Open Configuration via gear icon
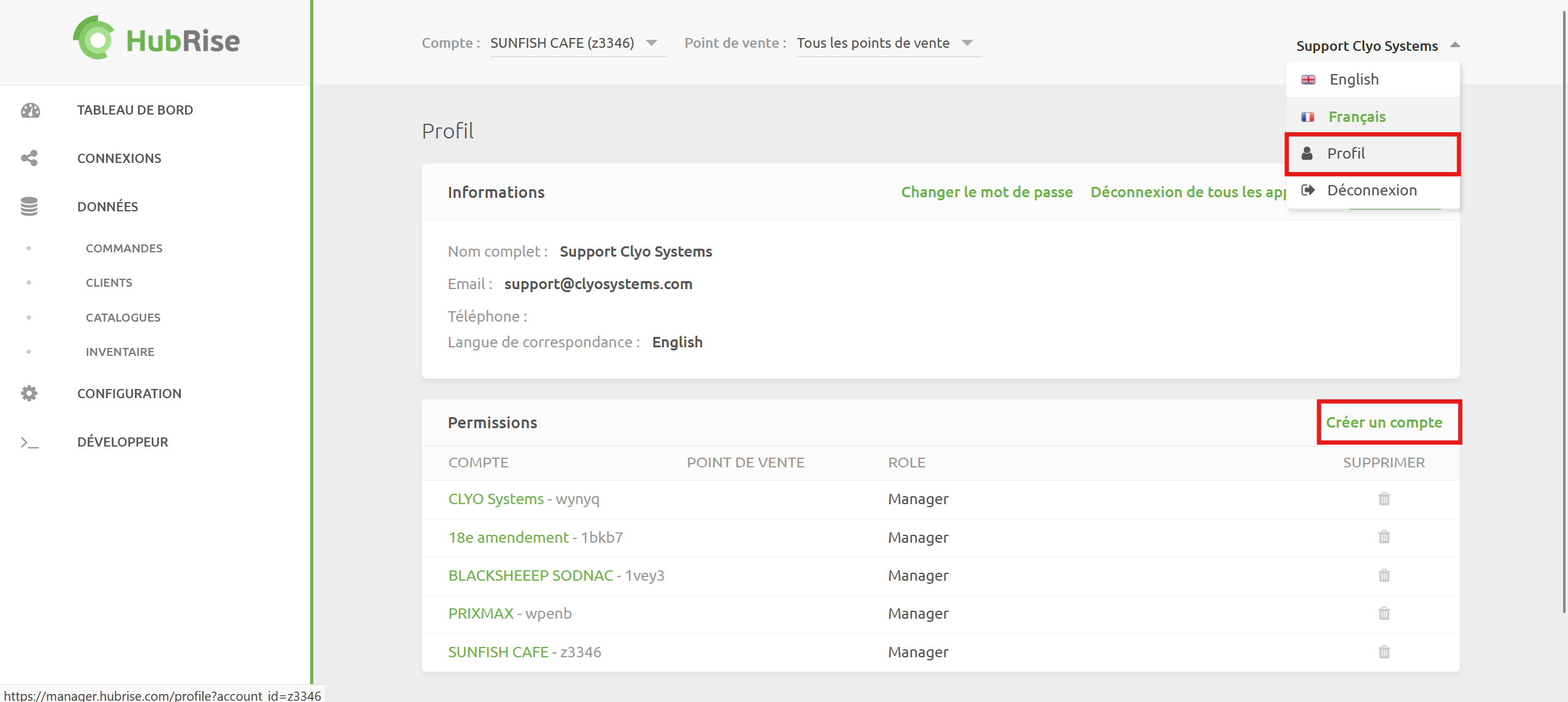This screenshot has height=702, width=1568. coord(29,393)
